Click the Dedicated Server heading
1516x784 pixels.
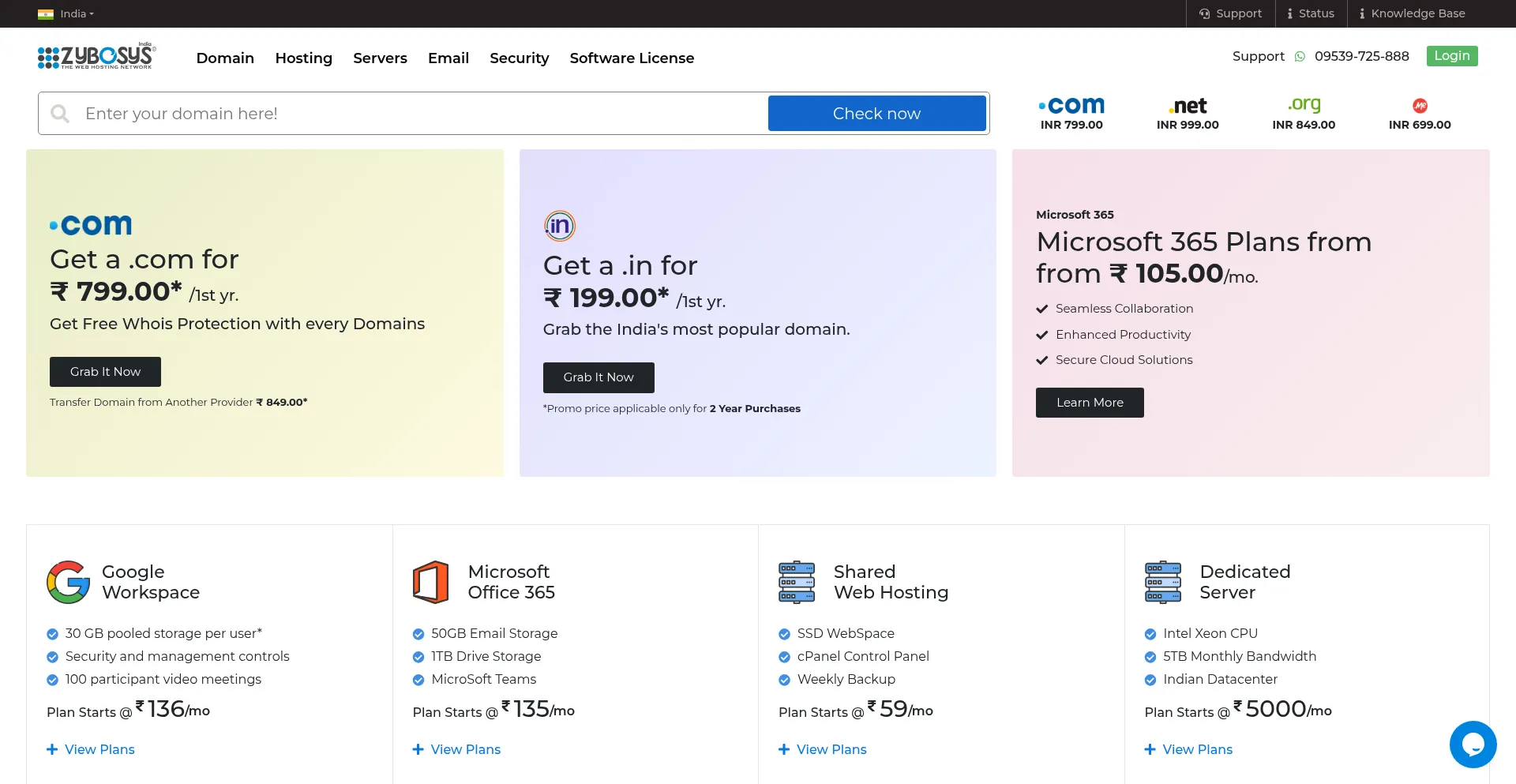click(x=1245, y=582)
